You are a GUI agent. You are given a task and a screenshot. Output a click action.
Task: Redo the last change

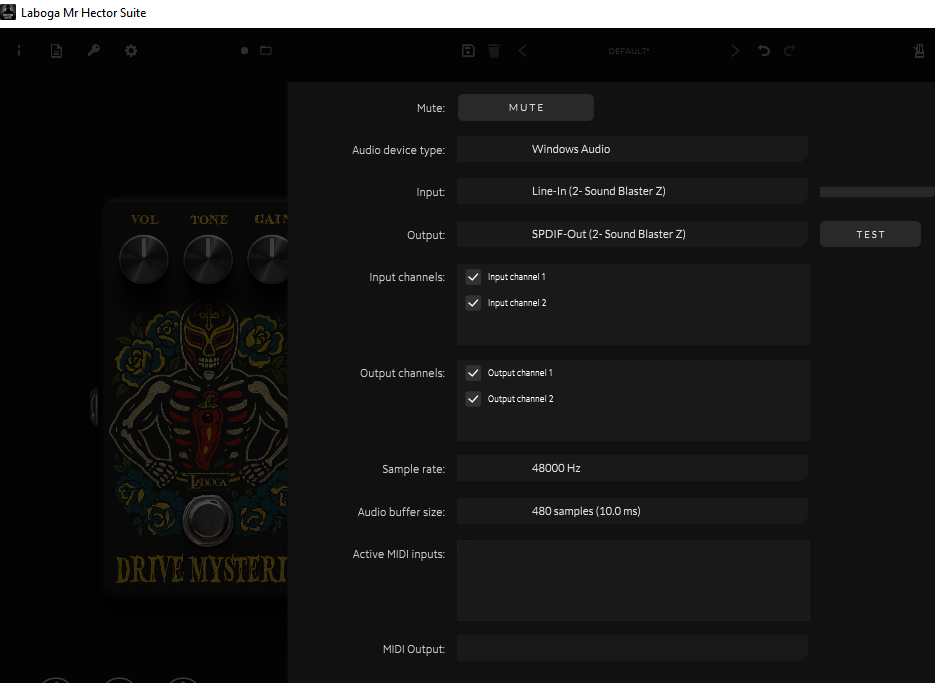[790, 51]
